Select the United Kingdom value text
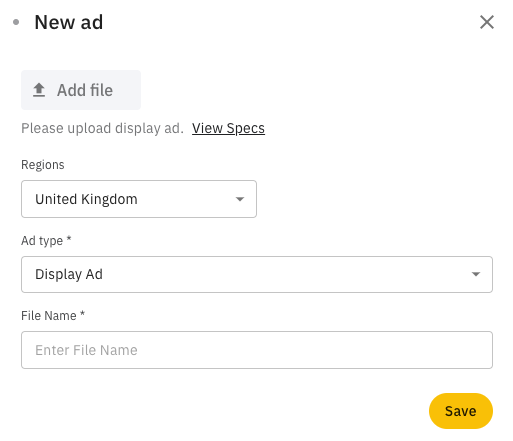The width and height of the screenshot is (513, 441). point(86,199)
